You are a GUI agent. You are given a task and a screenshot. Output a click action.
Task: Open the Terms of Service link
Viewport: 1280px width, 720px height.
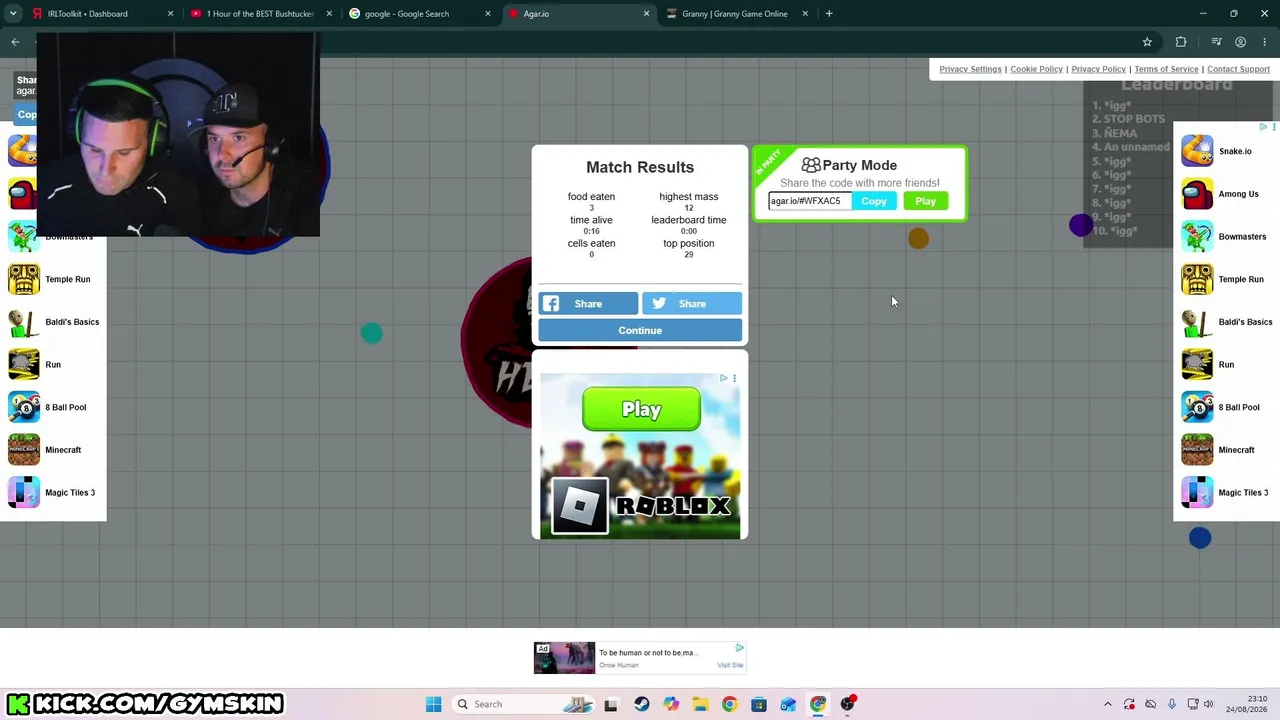coord(1166,69)
